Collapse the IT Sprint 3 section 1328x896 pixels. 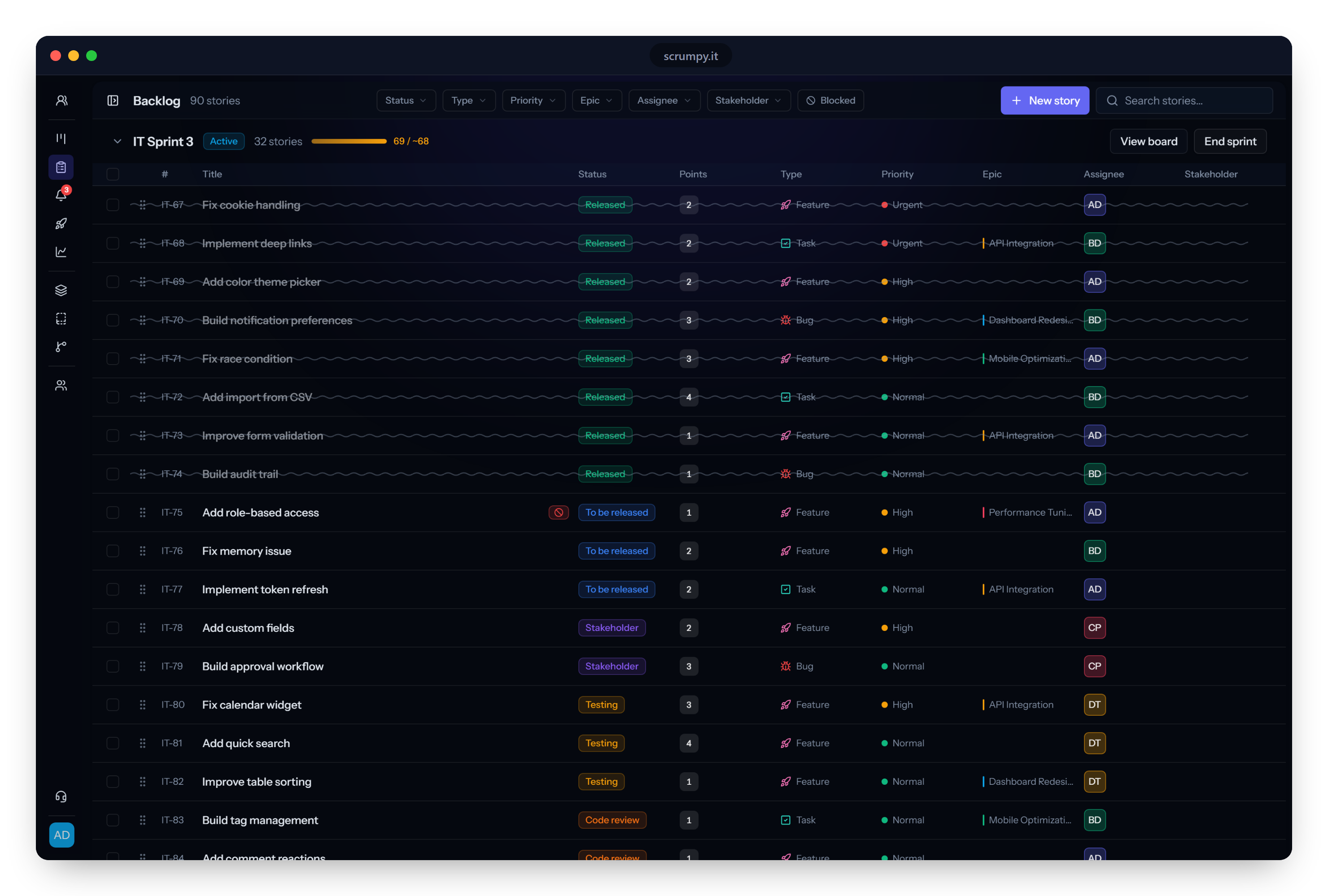[x=117, y=141]
